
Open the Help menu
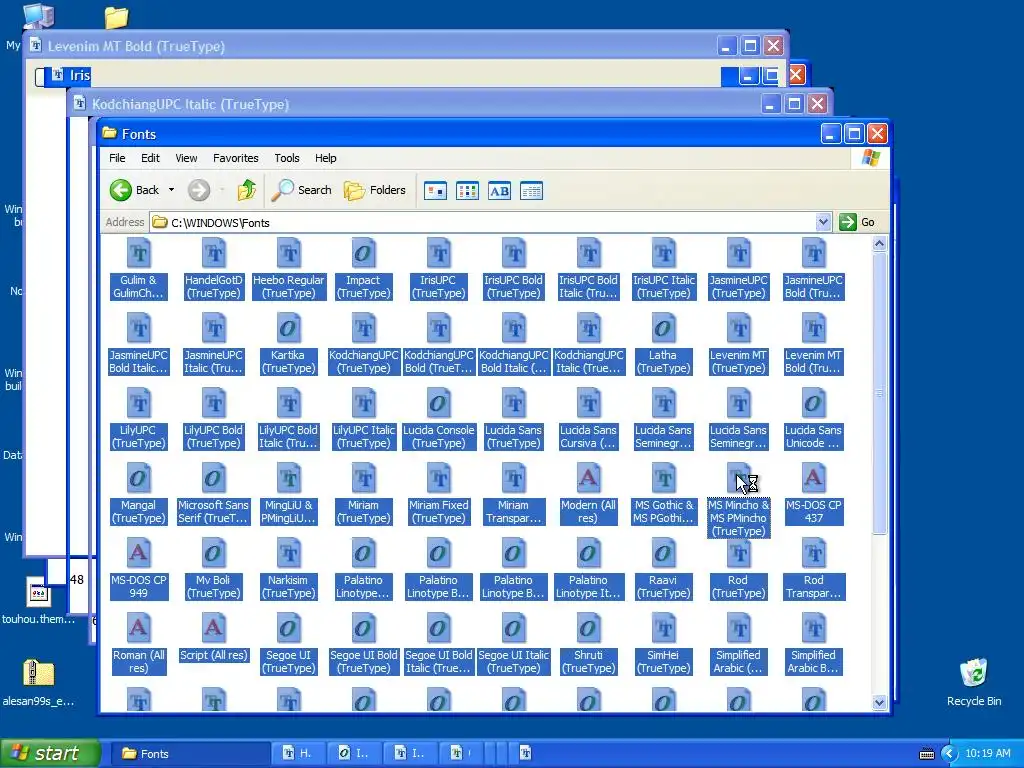click(325, 158)
